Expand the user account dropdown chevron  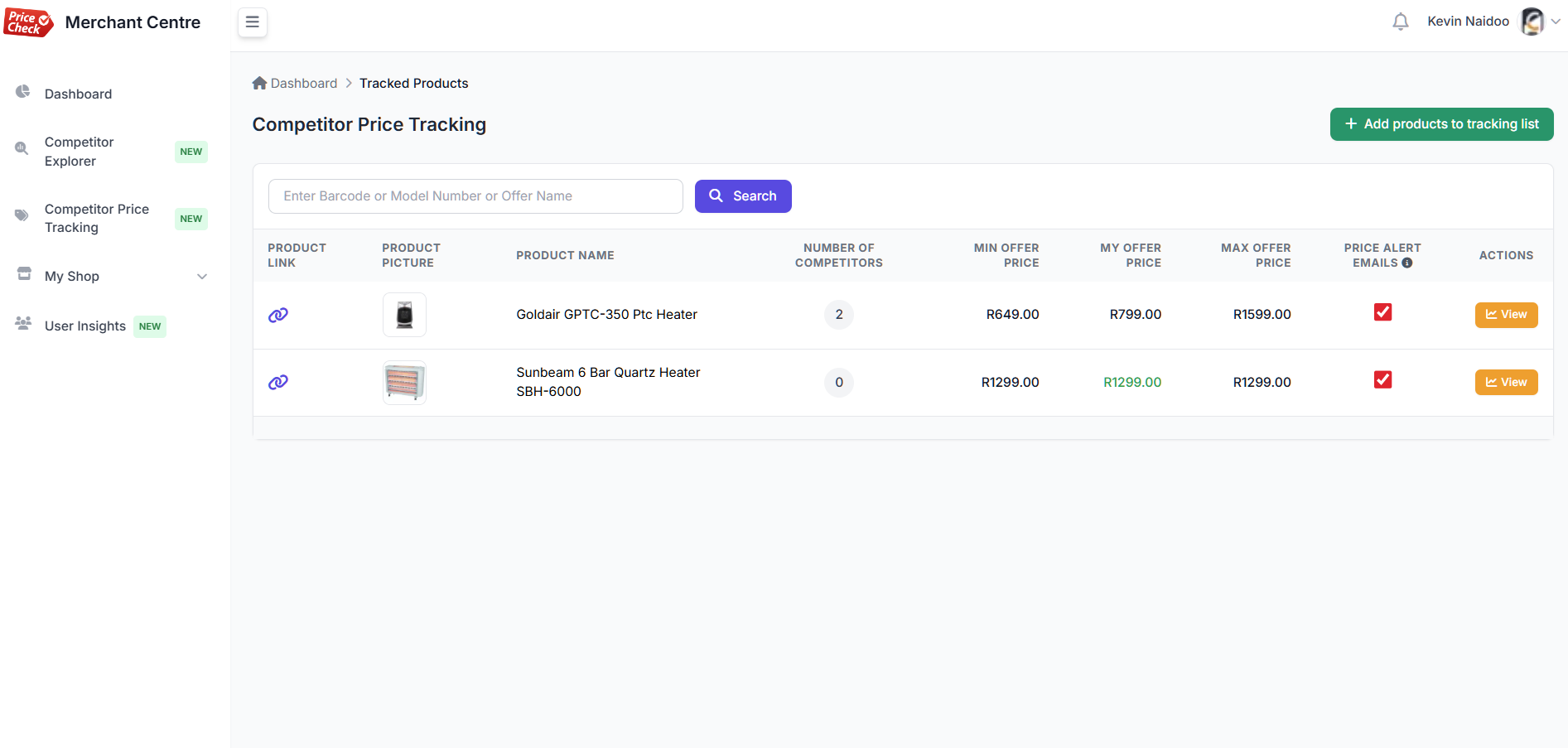(x=1556, y=22)
